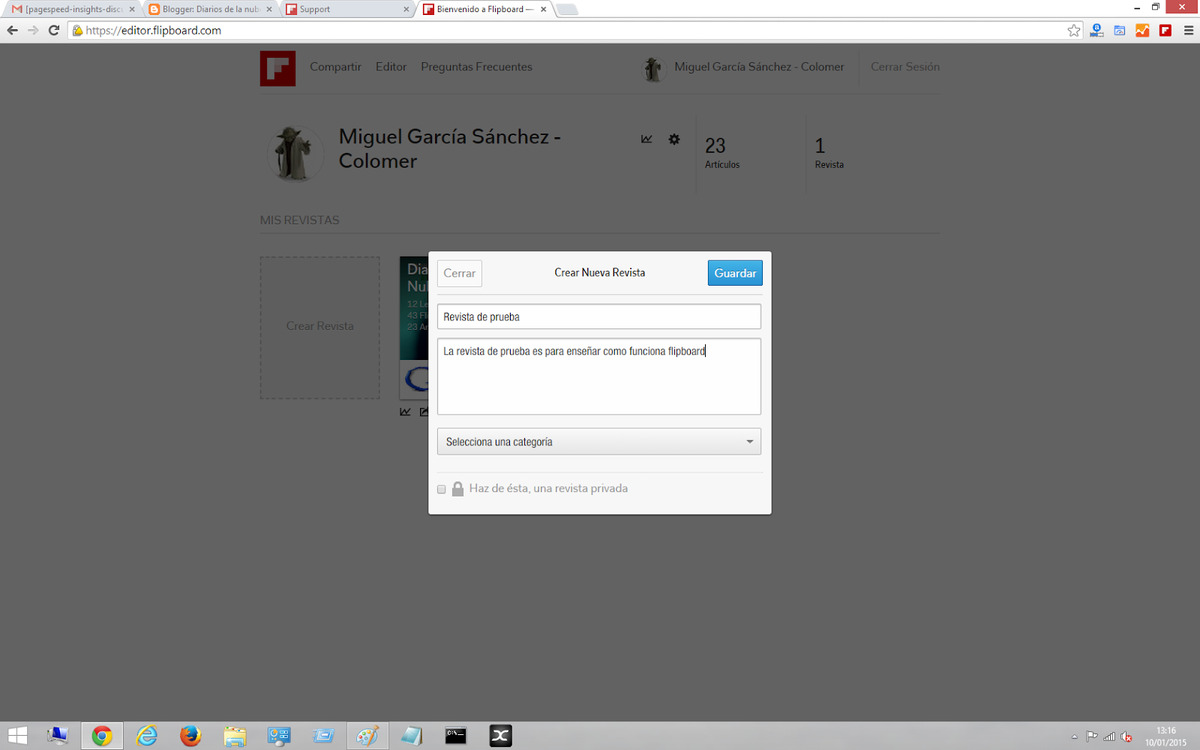This screenshot has width=1200, height=750.
Task: Click the Flipboard extension icon in Chrome toolbar
Action: pyautogui.click(x=1165, y=30)
